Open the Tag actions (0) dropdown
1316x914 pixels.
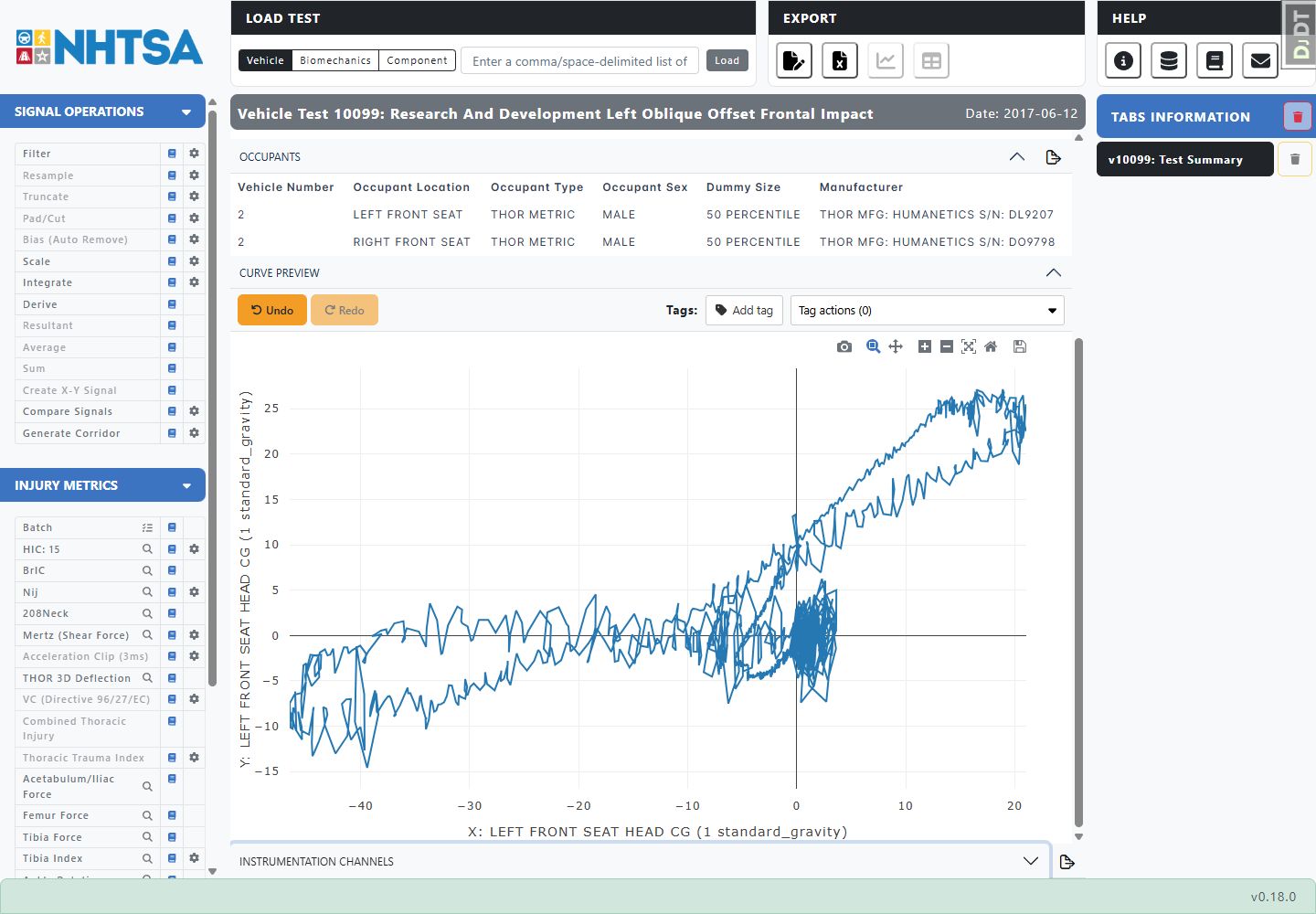(x=927, y=311)
